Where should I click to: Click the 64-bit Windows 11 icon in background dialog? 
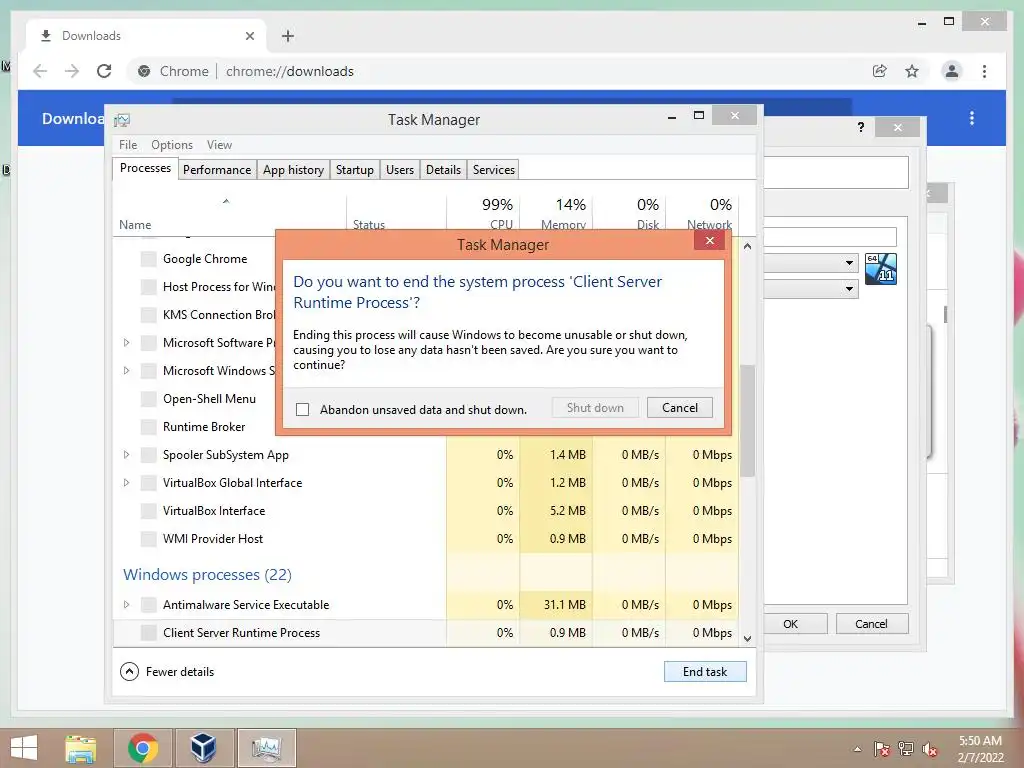(x=881, y=269)
